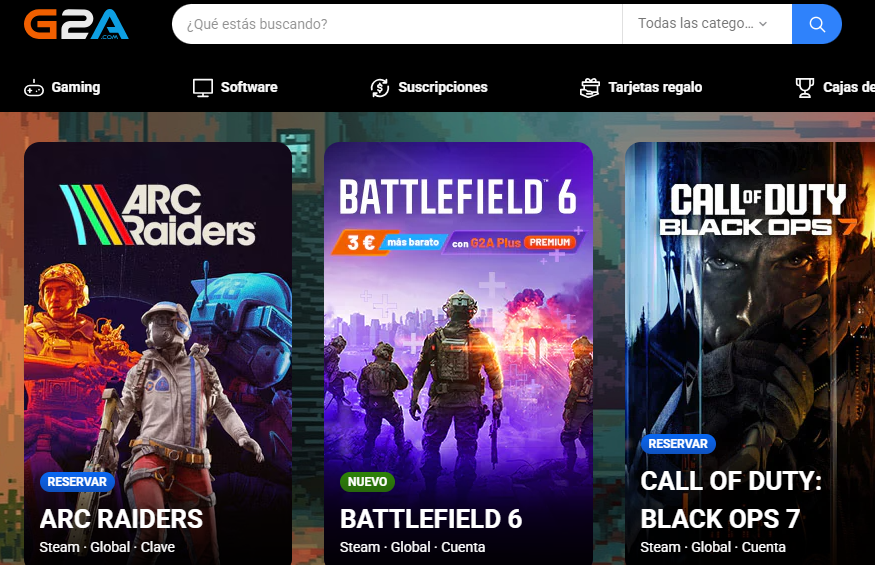Select the NUEVO badge on Battlefield 6
Viewport: 875px width, 565px height.
coord(367,482)
